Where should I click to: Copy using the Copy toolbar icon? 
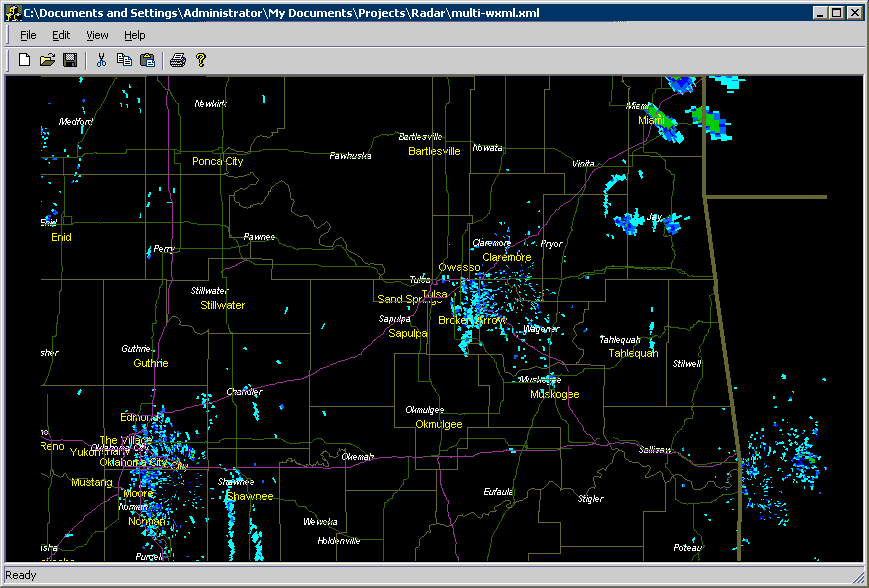click(123, 59)
